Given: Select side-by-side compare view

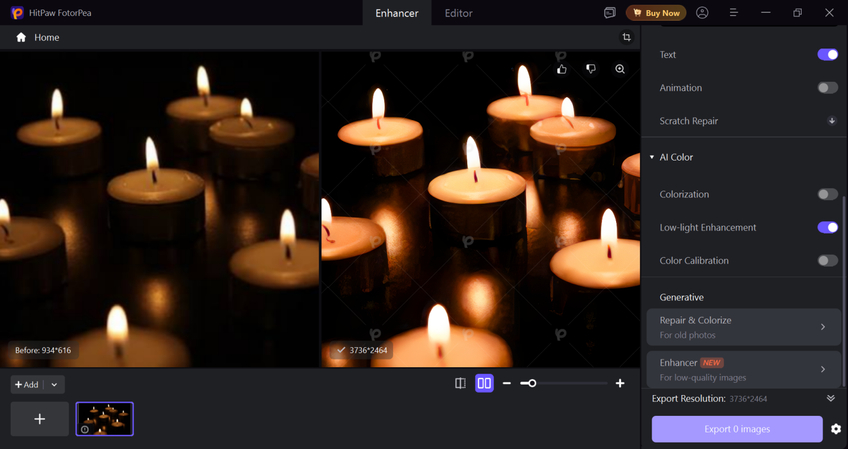Looking at the screenshot, I should click(485, 384).
